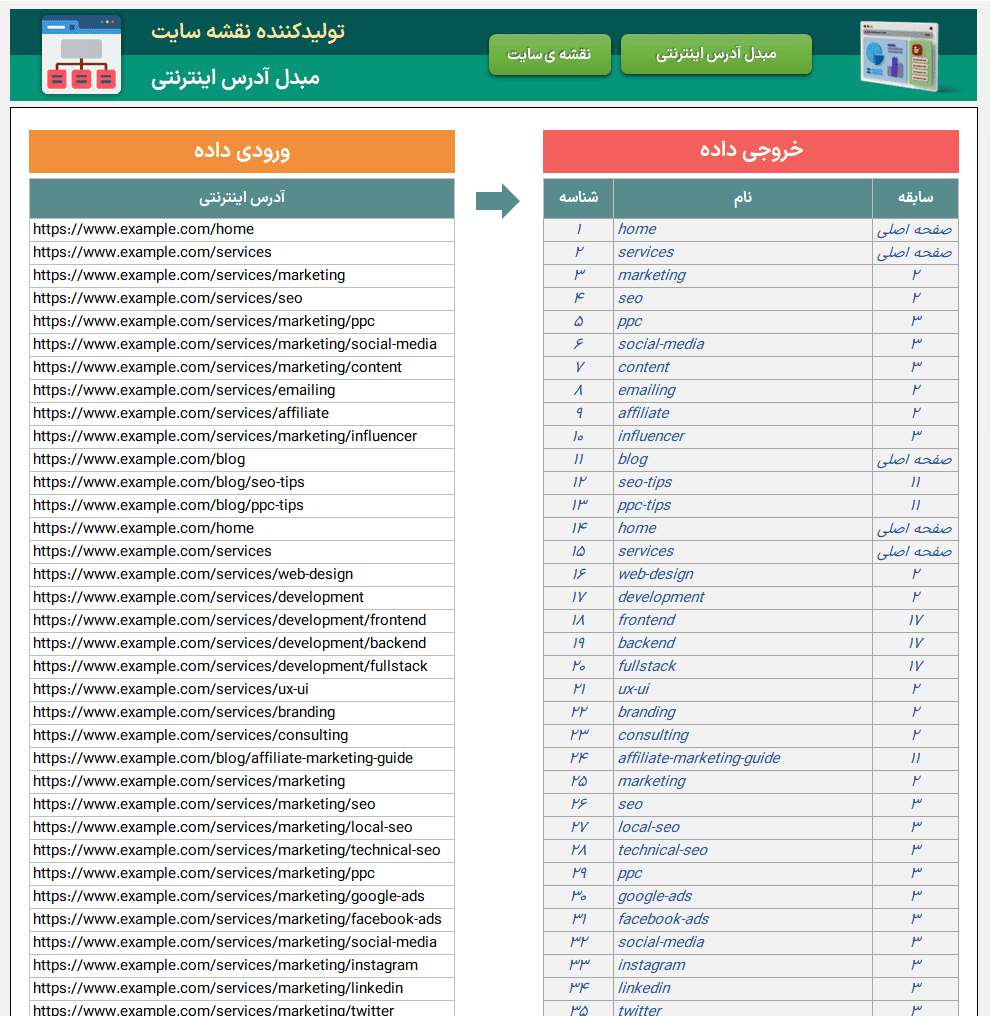This screenshot has width=990, height=1016.
Task: Click output name cell 'consulting'
Action: pyautogui.click(x=743, y=735)
